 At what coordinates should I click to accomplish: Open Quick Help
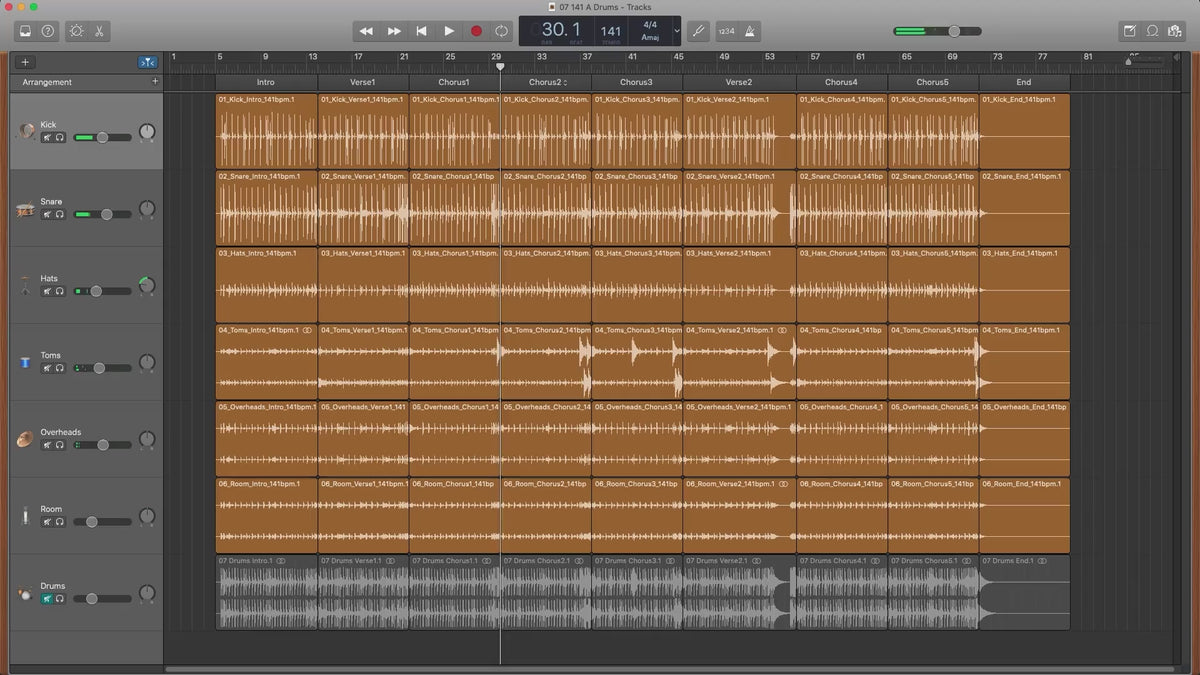48,31
